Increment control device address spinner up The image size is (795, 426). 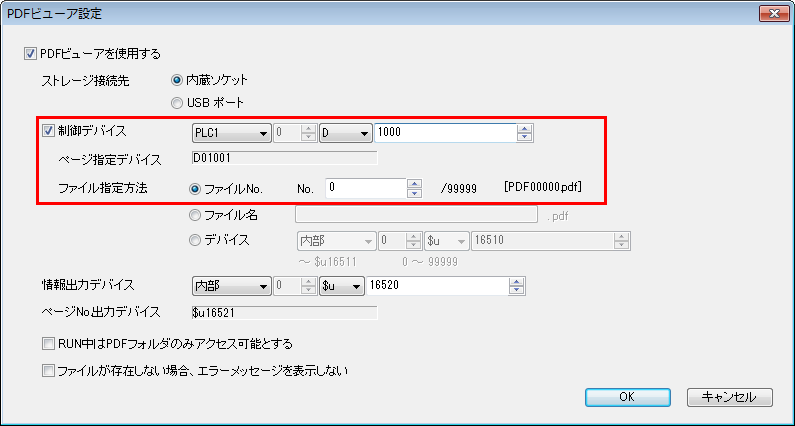[525, 129]
